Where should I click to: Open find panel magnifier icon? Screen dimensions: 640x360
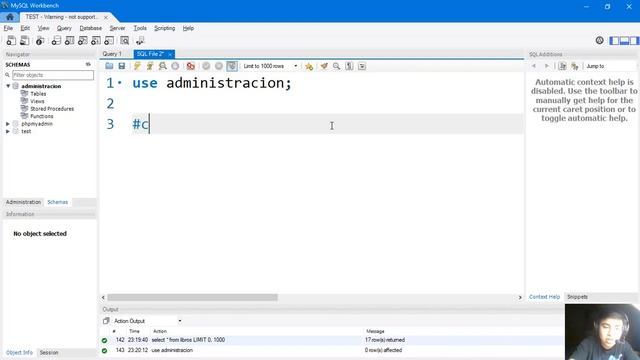[x=336, y=66]
